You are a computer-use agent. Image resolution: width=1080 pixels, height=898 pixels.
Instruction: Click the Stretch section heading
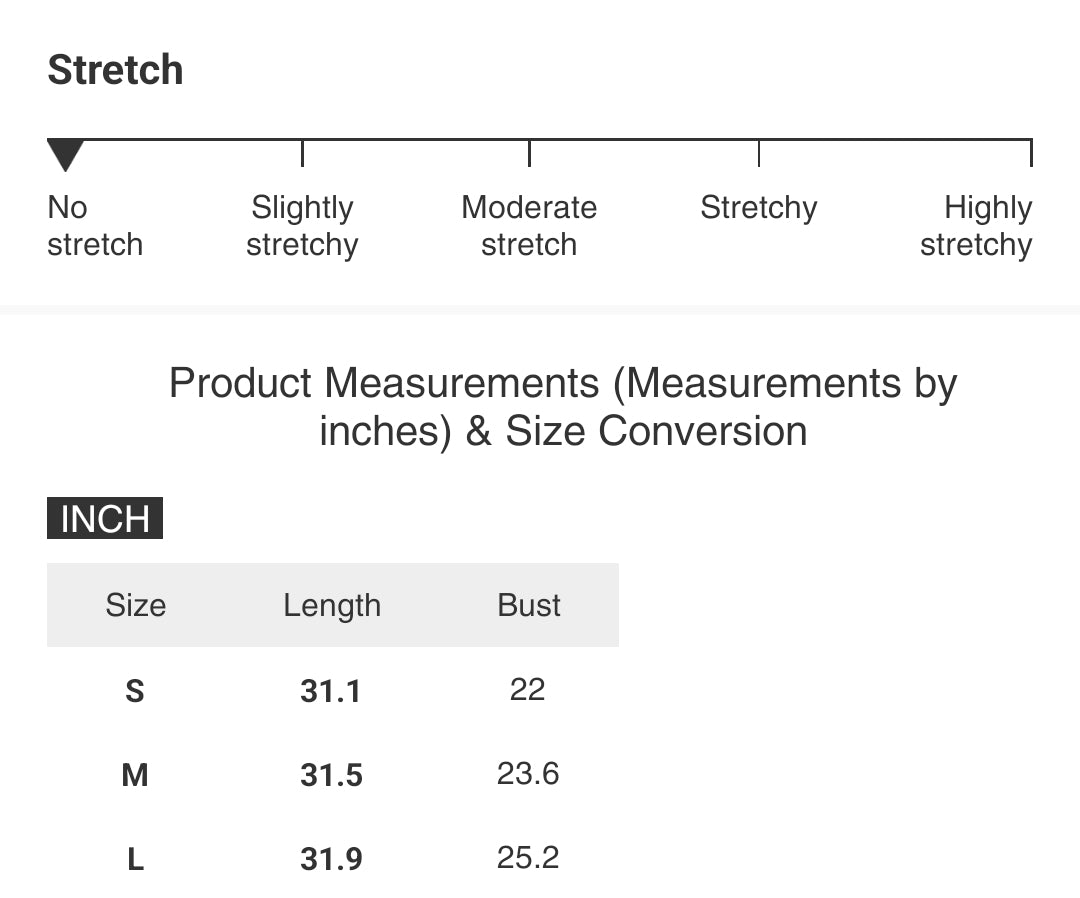pos(115,70)
